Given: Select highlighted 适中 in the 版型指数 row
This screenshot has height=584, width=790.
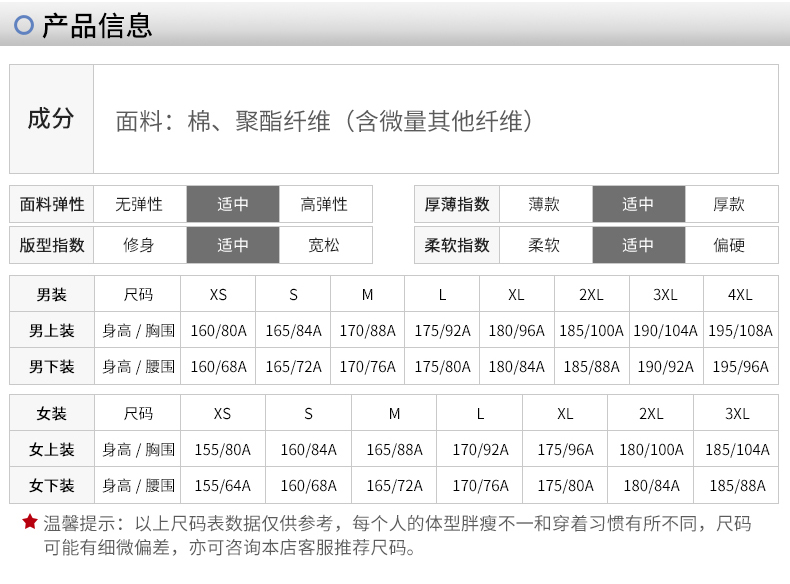Looking at the screenshot, I should pyautogui.click(x=233, y=245).
